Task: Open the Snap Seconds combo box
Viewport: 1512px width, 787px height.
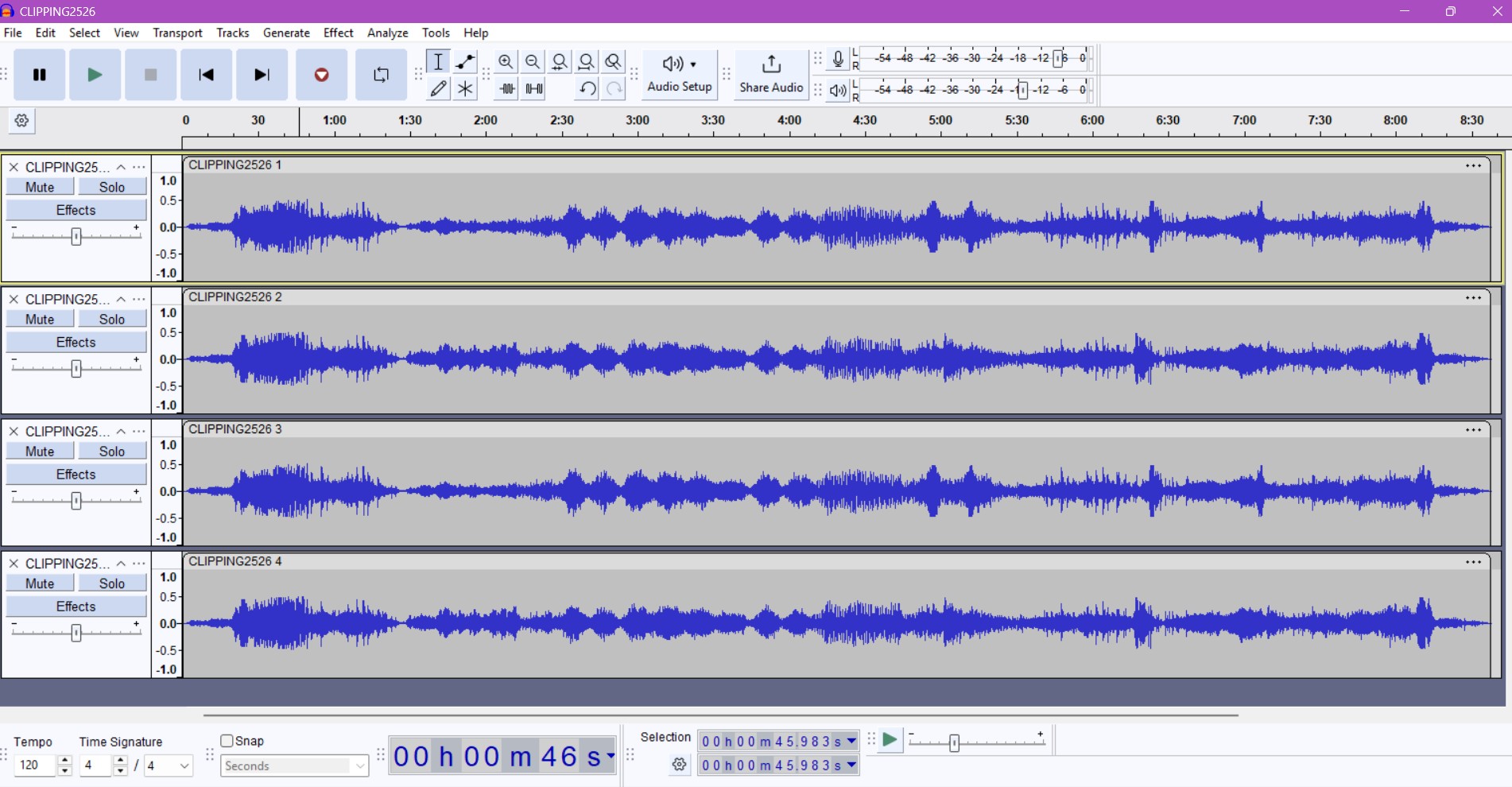Action: (294, 766)
